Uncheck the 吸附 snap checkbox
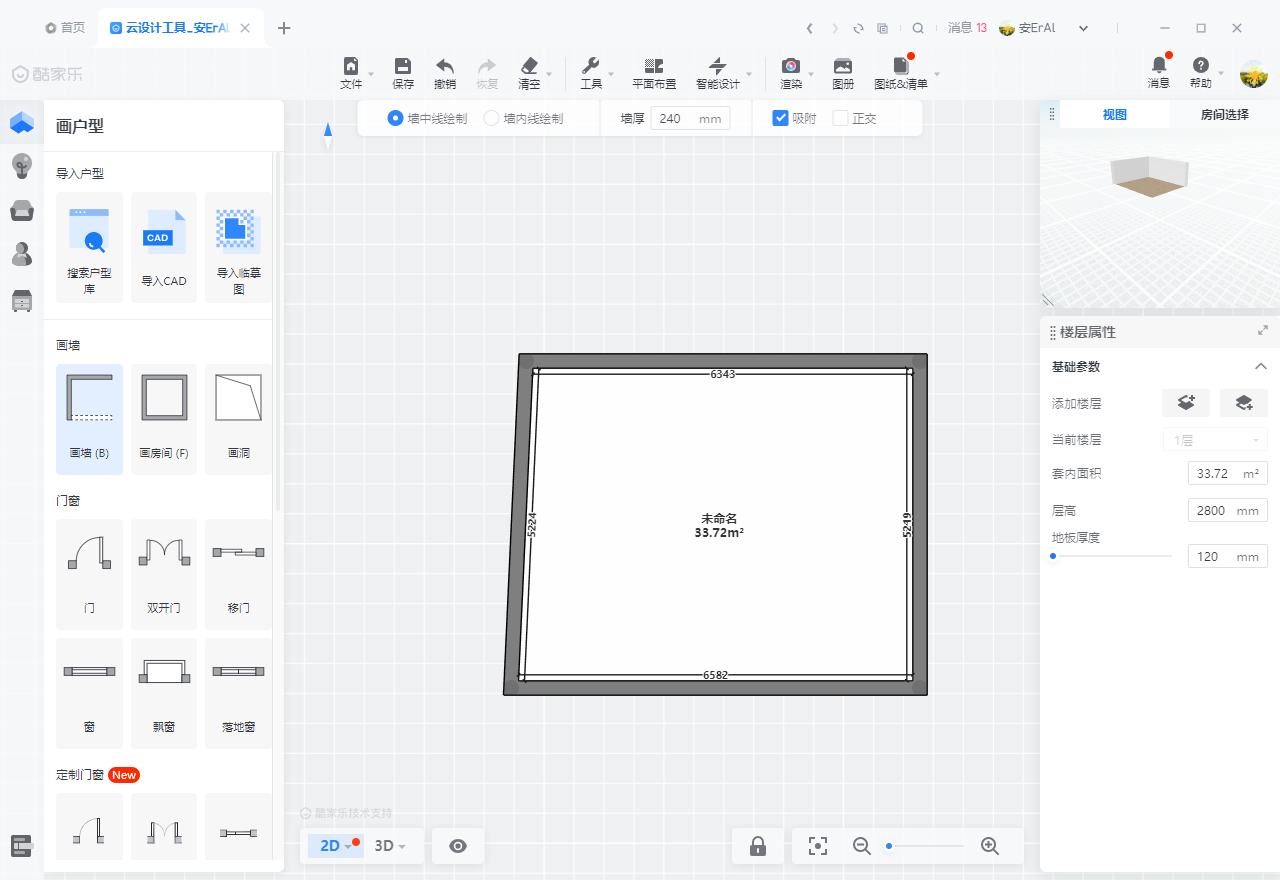Image resolution: width=1280 pixels, height=880 pixels. pos(781,118)
